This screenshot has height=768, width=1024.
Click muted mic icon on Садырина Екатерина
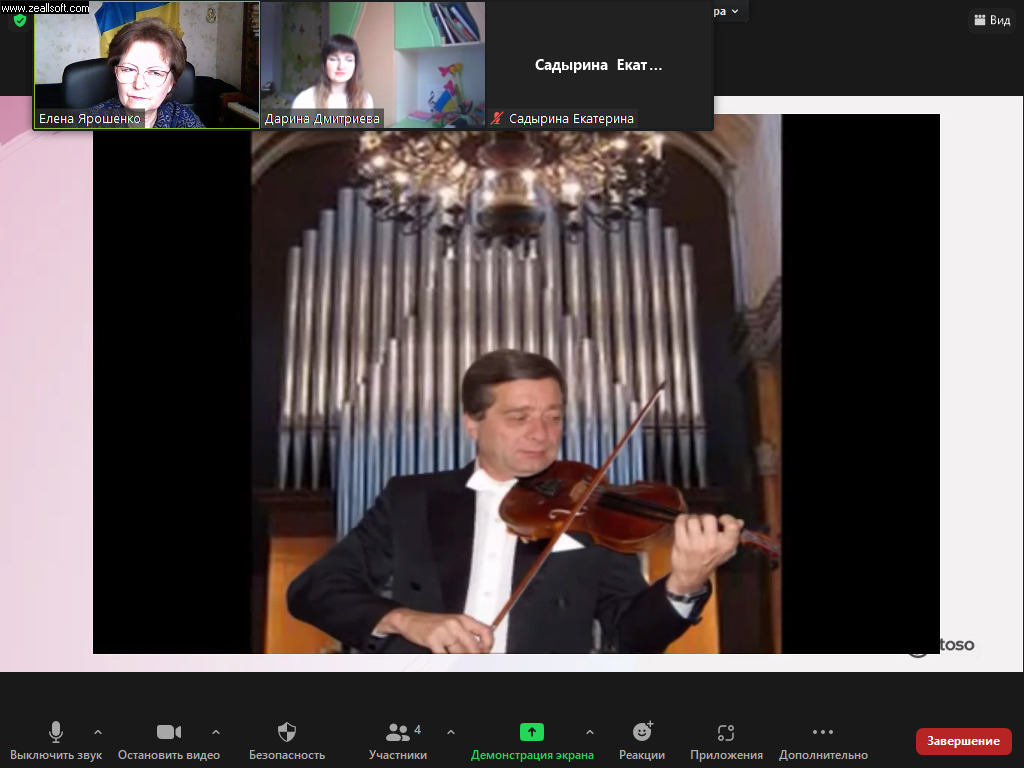(x=497, y=118)
